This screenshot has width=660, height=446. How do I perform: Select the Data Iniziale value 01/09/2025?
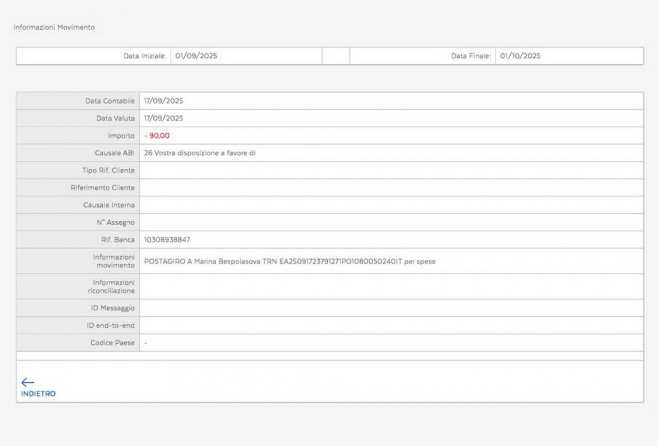196,56
